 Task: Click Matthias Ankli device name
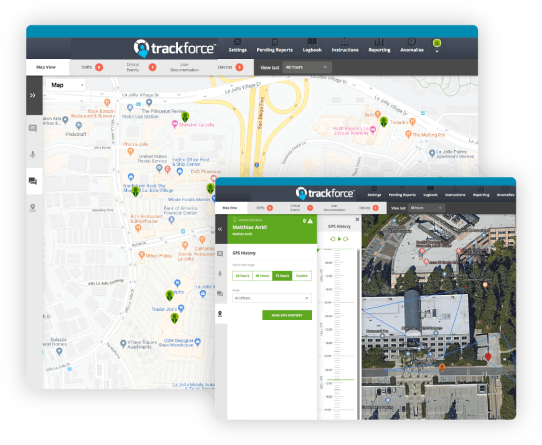(249, 227)
